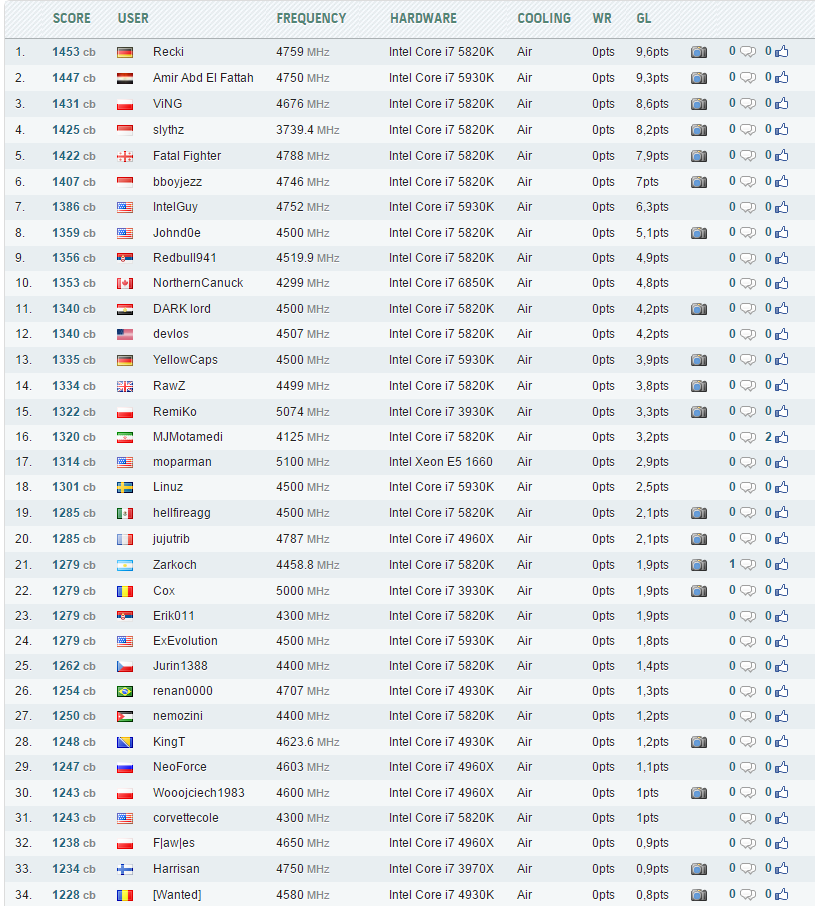Open camera icon in bboyjezz's row
The width and height of the screenshot is (815, 906).
[699, 182]
